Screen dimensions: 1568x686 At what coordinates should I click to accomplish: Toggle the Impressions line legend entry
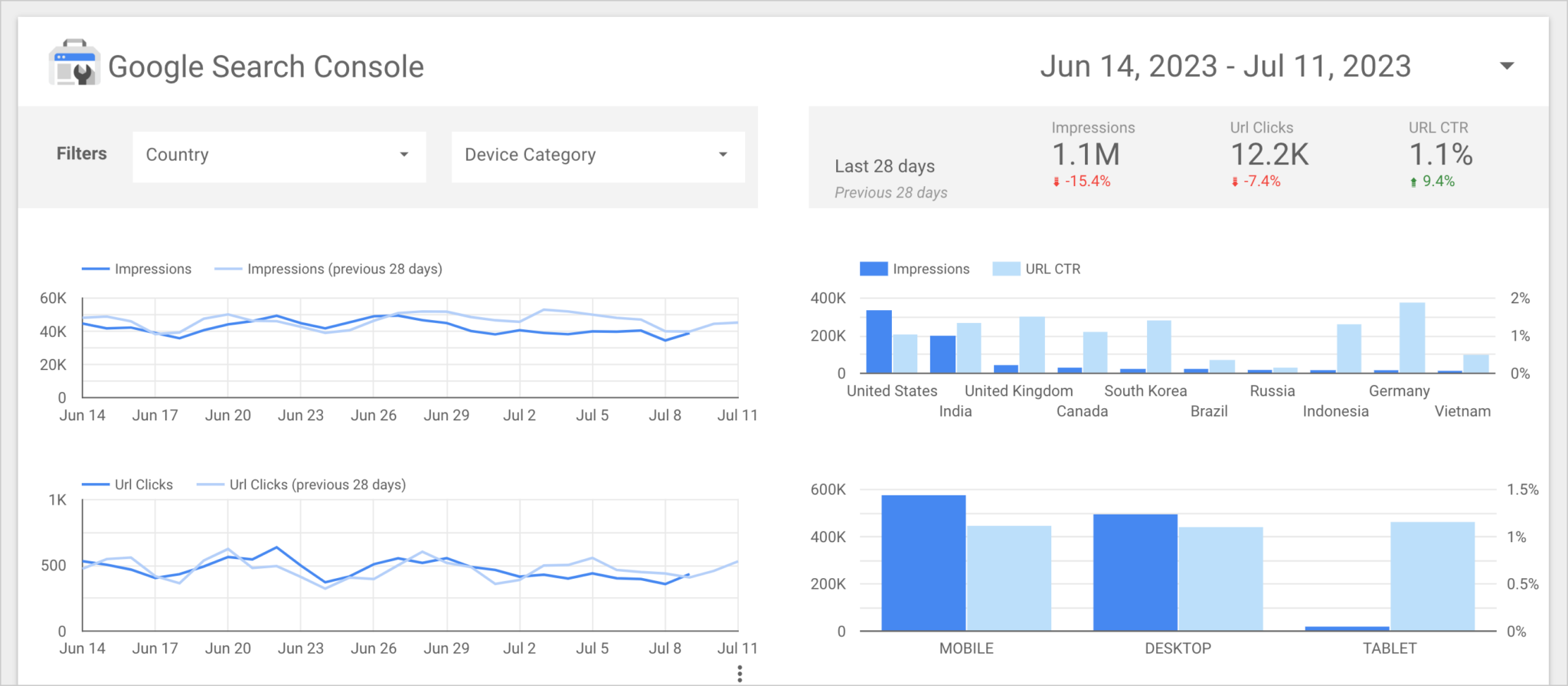click(137, 269)
